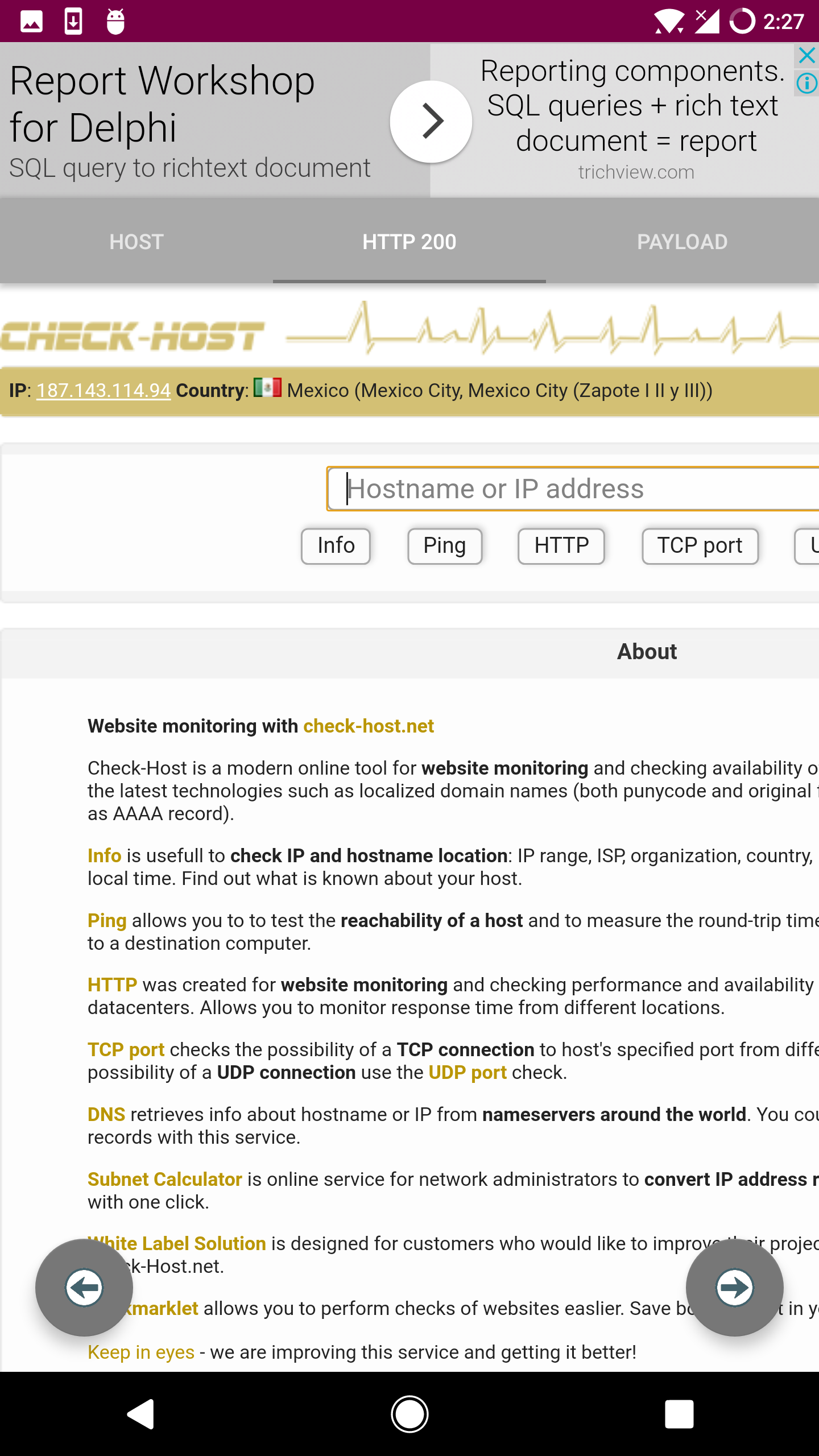
Task: Tap the floating forward arrow button
Action: (735, 1288)
